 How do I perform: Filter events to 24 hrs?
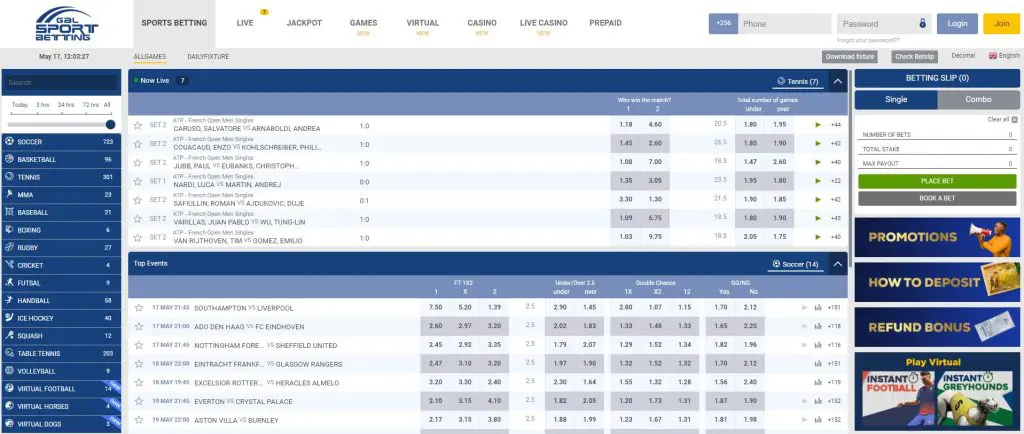65,105
